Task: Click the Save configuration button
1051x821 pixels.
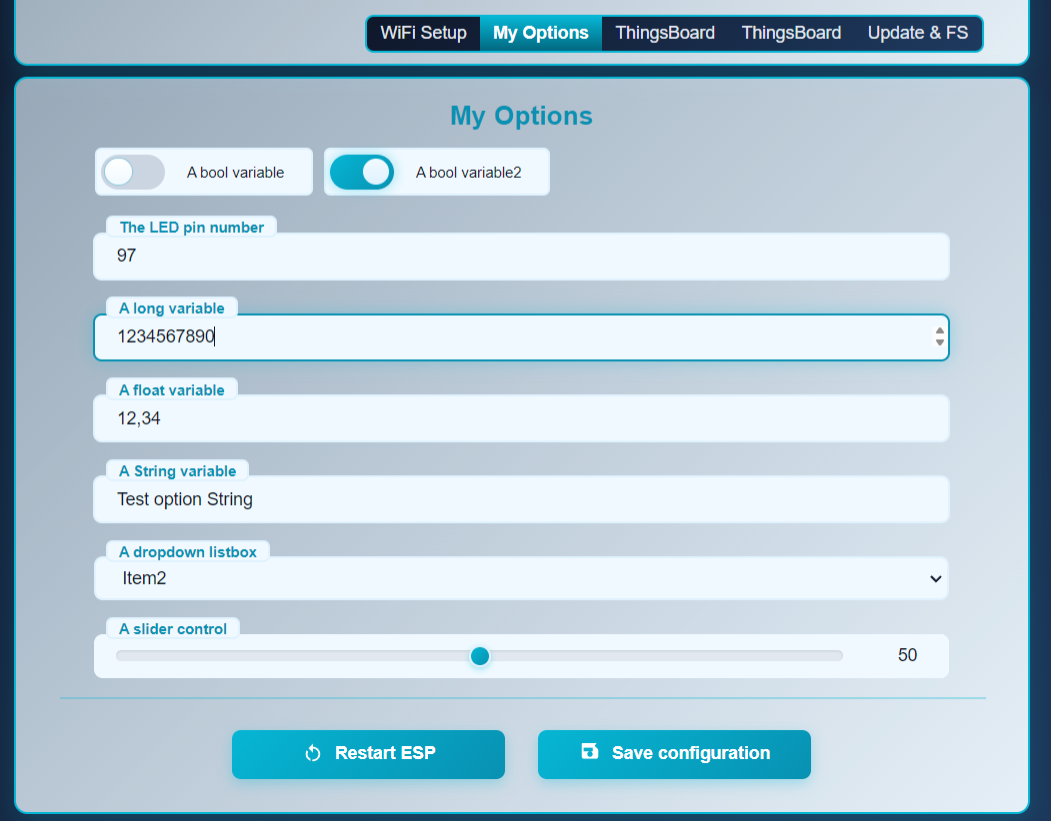Action: 674,754
